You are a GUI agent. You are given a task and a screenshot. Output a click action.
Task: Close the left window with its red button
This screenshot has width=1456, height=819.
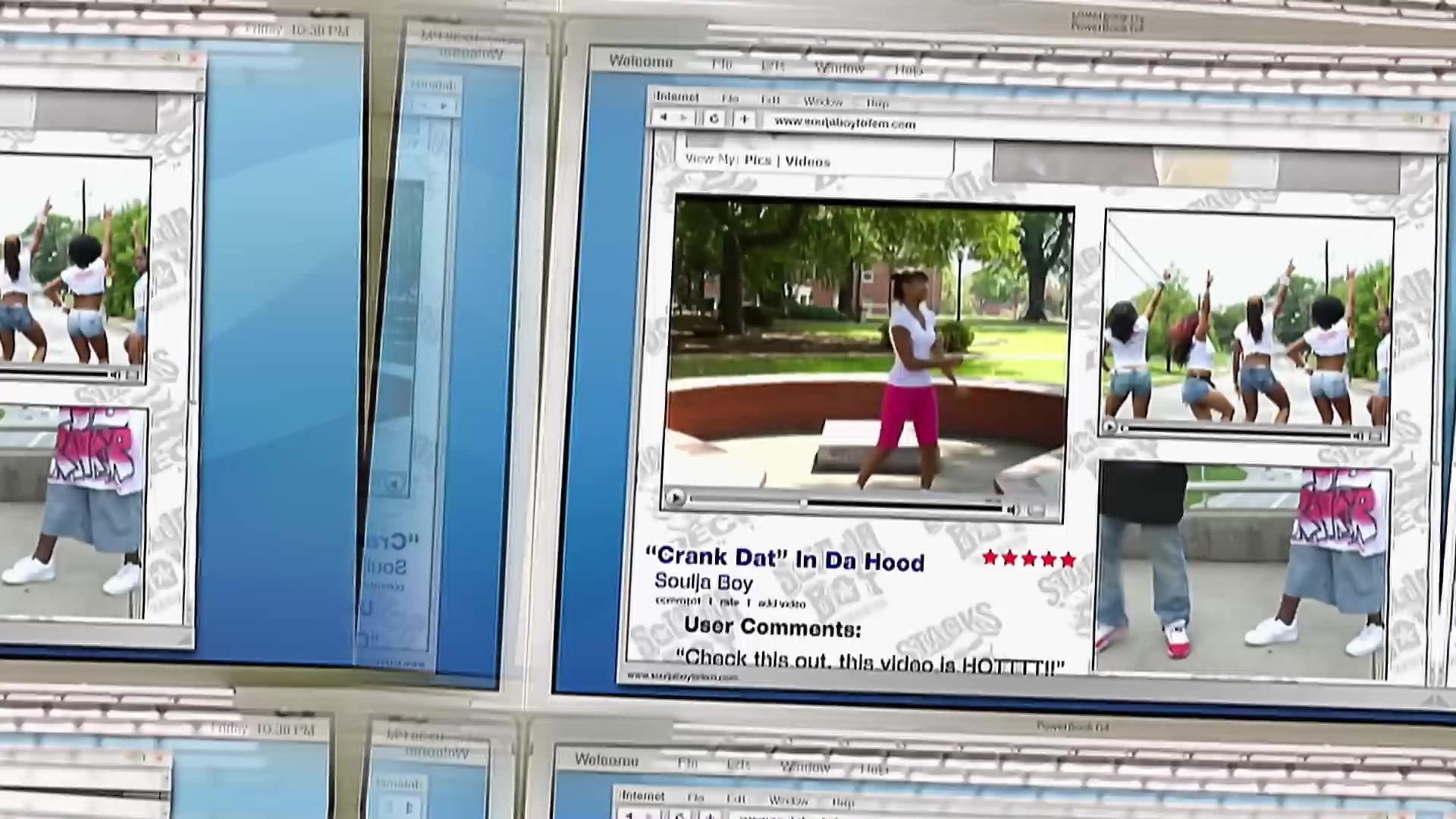click(193, 58)
